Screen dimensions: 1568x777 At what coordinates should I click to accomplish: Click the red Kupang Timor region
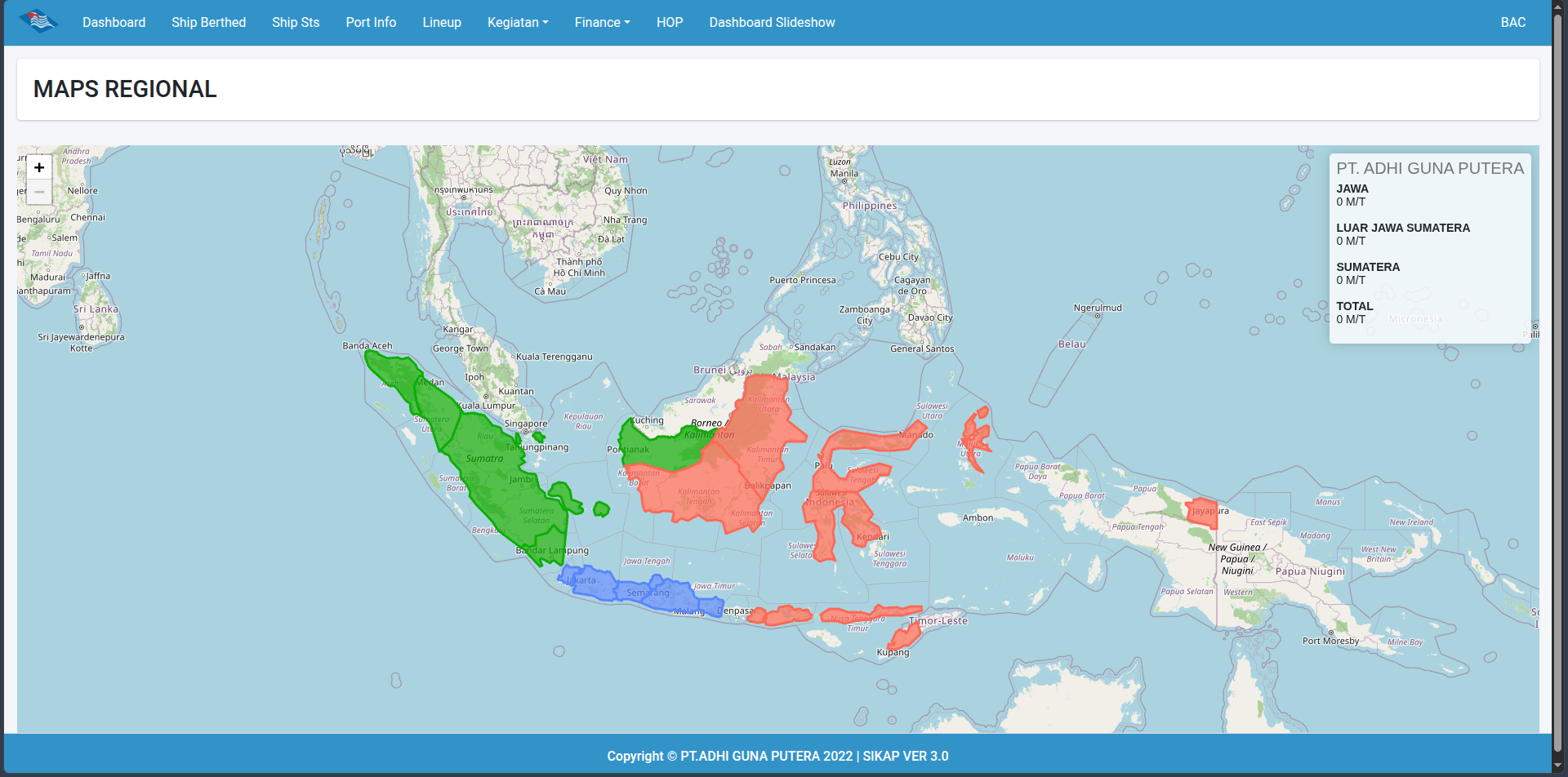904,636
